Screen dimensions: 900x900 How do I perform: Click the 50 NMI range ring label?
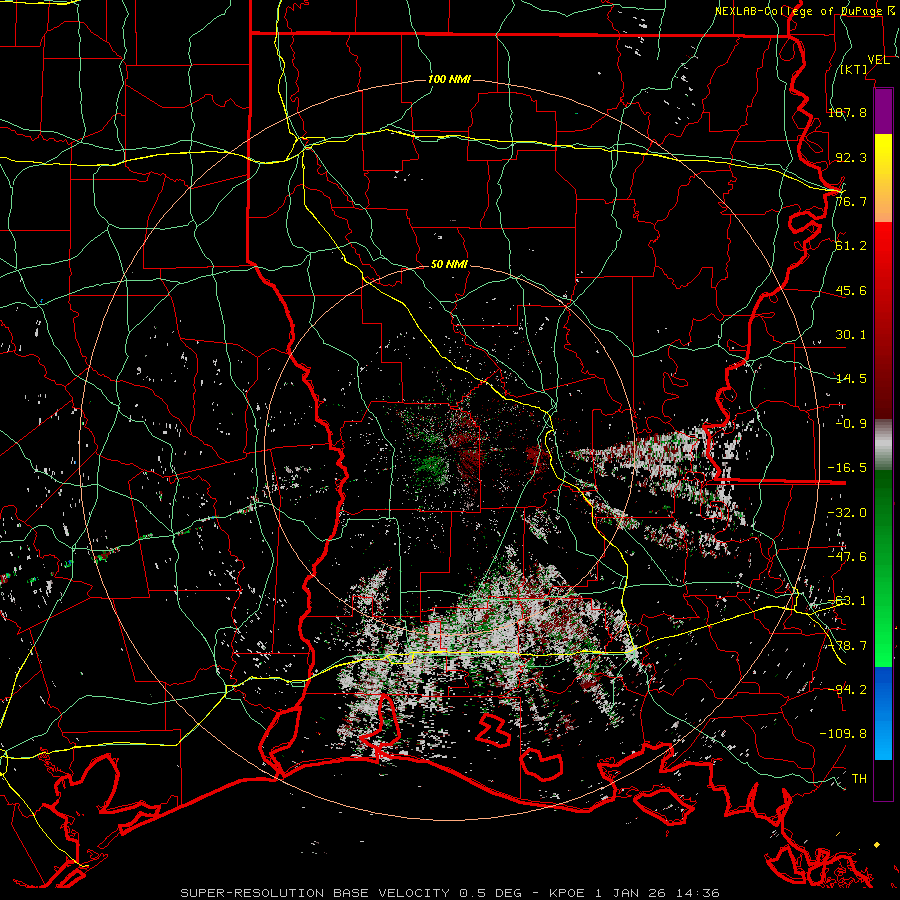point(449,265)
